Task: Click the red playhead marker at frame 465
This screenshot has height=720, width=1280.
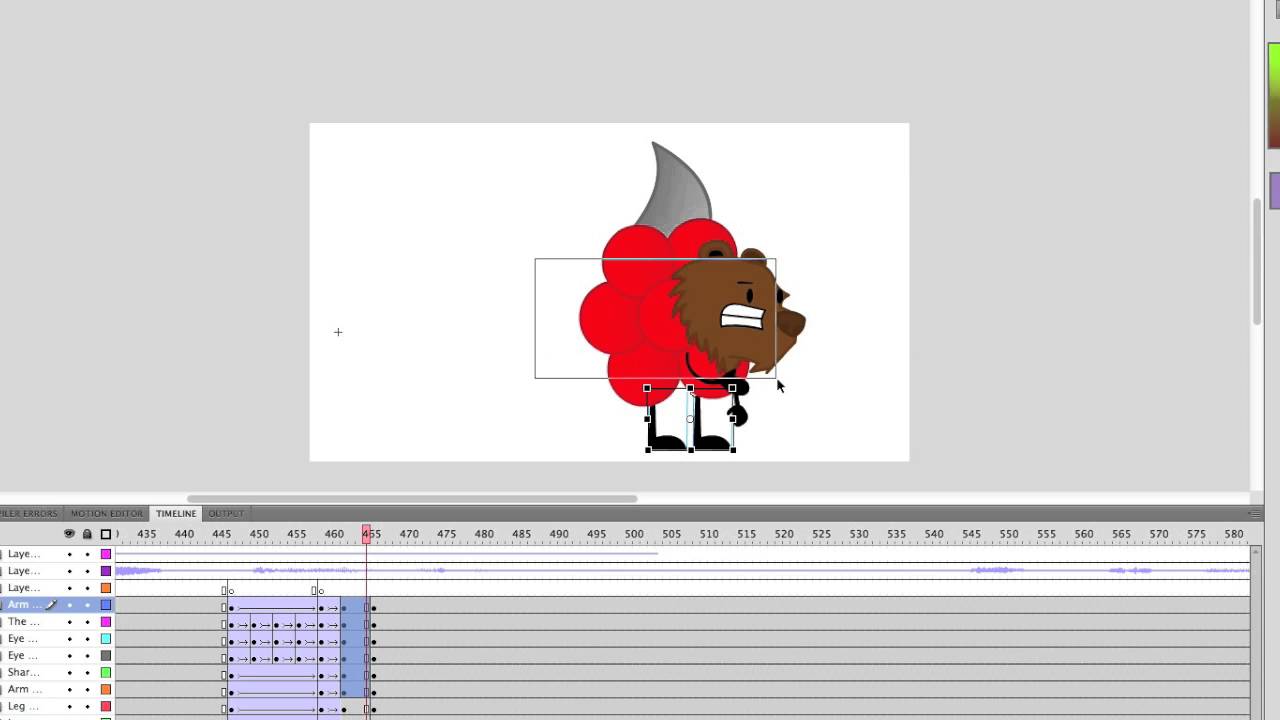Action: (x=366, y=534)
